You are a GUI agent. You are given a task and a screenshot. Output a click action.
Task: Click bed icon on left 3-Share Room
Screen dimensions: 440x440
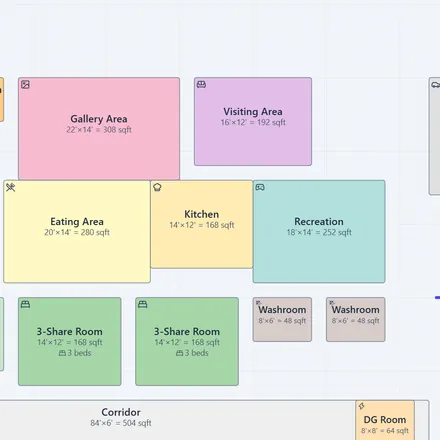pyautogui.click(x=25, y=304)
